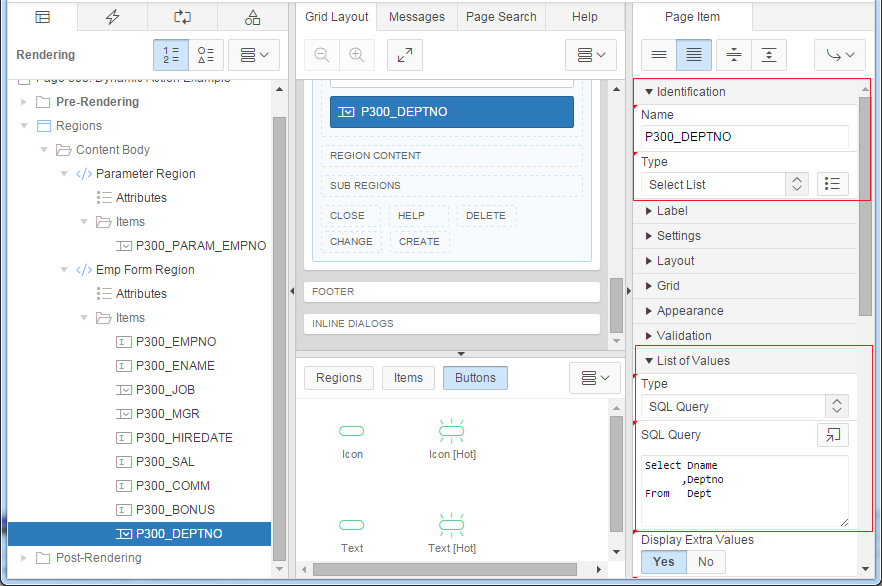Open the item Type Select List dropdown

click(x=724, y=184)
